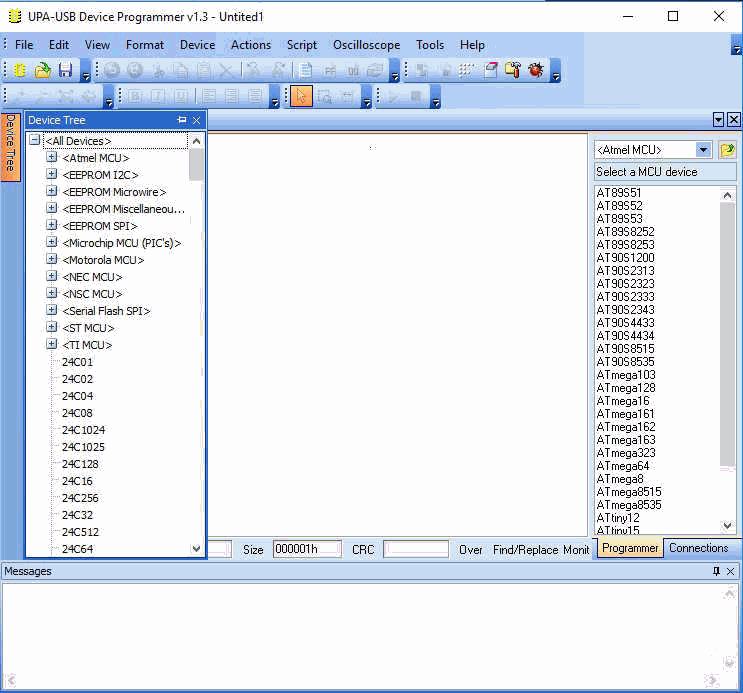Viewport: 743px width, 693px height.
Task: Click the window icon with pink corner
Action: click(490, 70)
